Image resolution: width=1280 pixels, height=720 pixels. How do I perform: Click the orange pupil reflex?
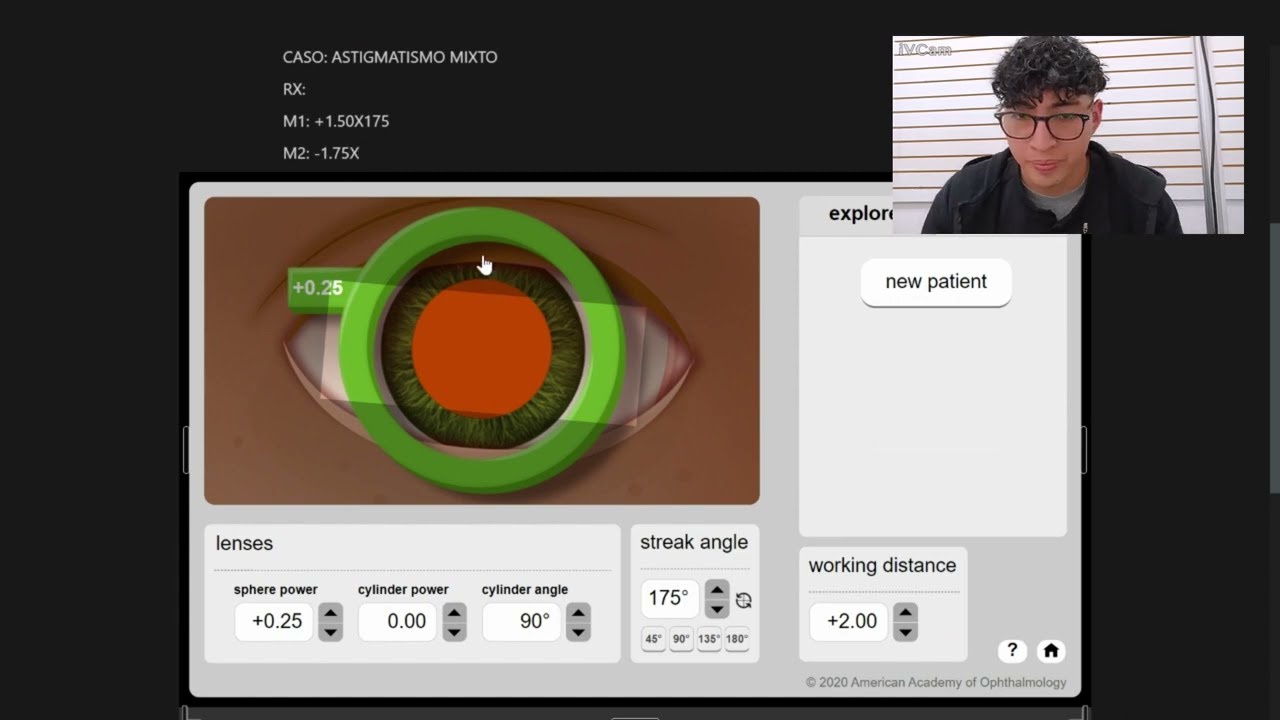point(482,349)
